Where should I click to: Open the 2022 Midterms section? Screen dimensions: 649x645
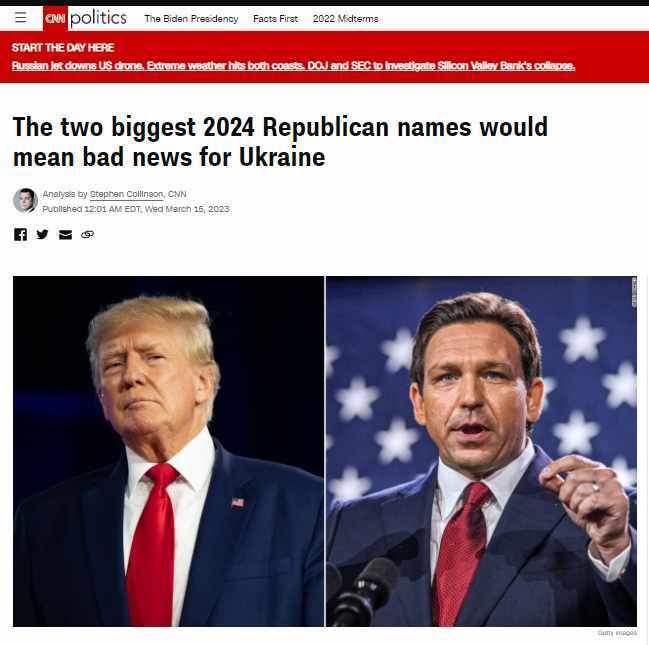click(x=346, y=19)
